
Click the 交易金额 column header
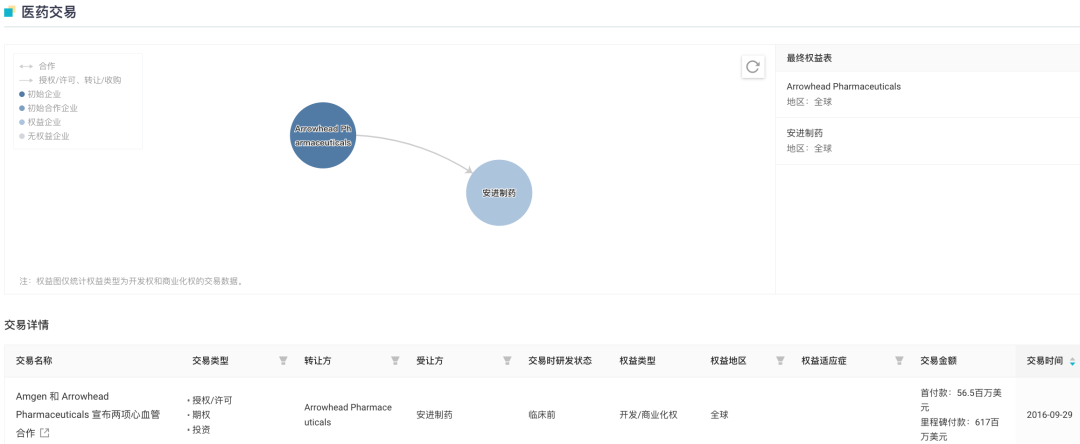coord(938,361)
